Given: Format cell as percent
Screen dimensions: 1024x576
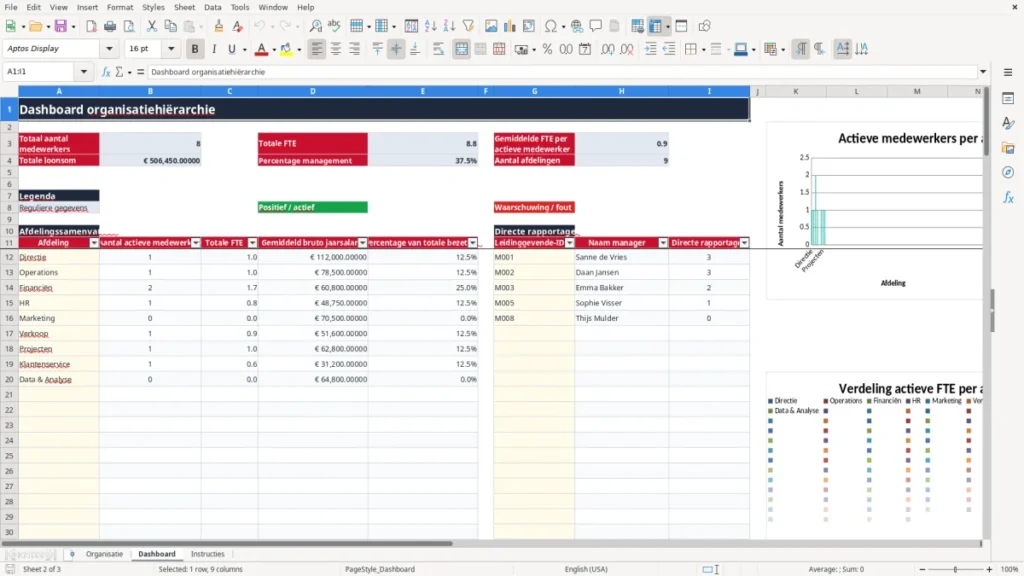Looking at the screenshot, I should click(x=547, y=49).
